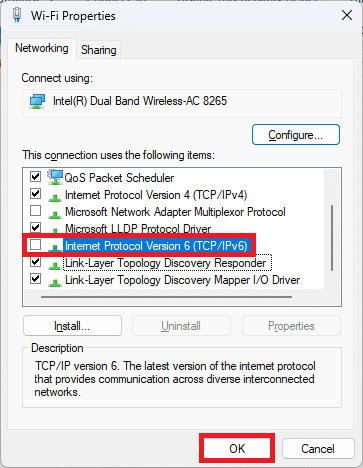Check Internet Protocol Version 6 (TCP/IPv6) checkbox
363x468 pixels.
[x=35, y=245]
